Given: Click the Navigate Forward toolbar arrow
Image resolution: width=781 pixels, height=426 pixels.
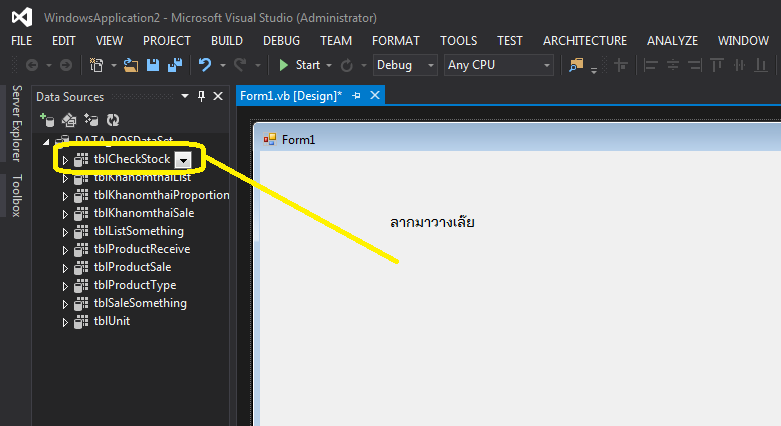Looking at the screenshot, I should pos(66,65).
